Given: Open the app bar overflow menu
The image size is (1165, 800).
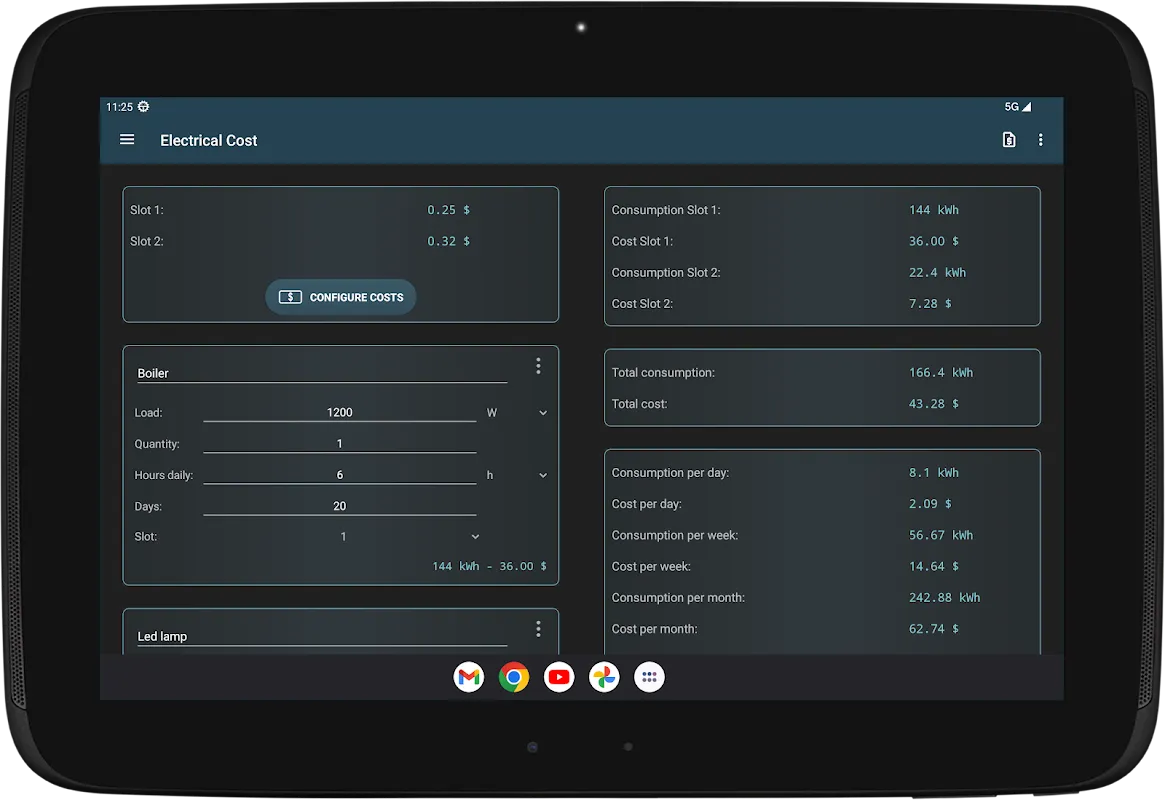Looking at the screenshot, I should pos(1040,140).
